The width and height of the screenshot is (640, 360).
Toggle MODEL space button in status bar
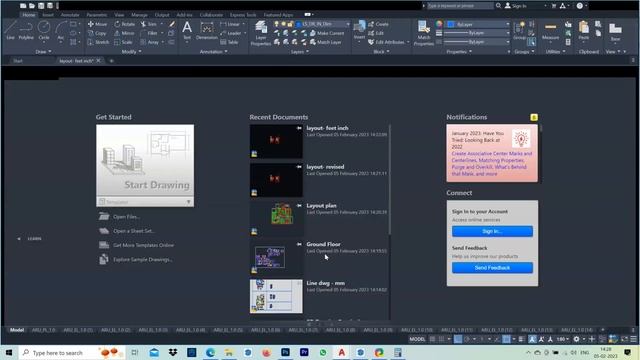[x=417, y=339]
